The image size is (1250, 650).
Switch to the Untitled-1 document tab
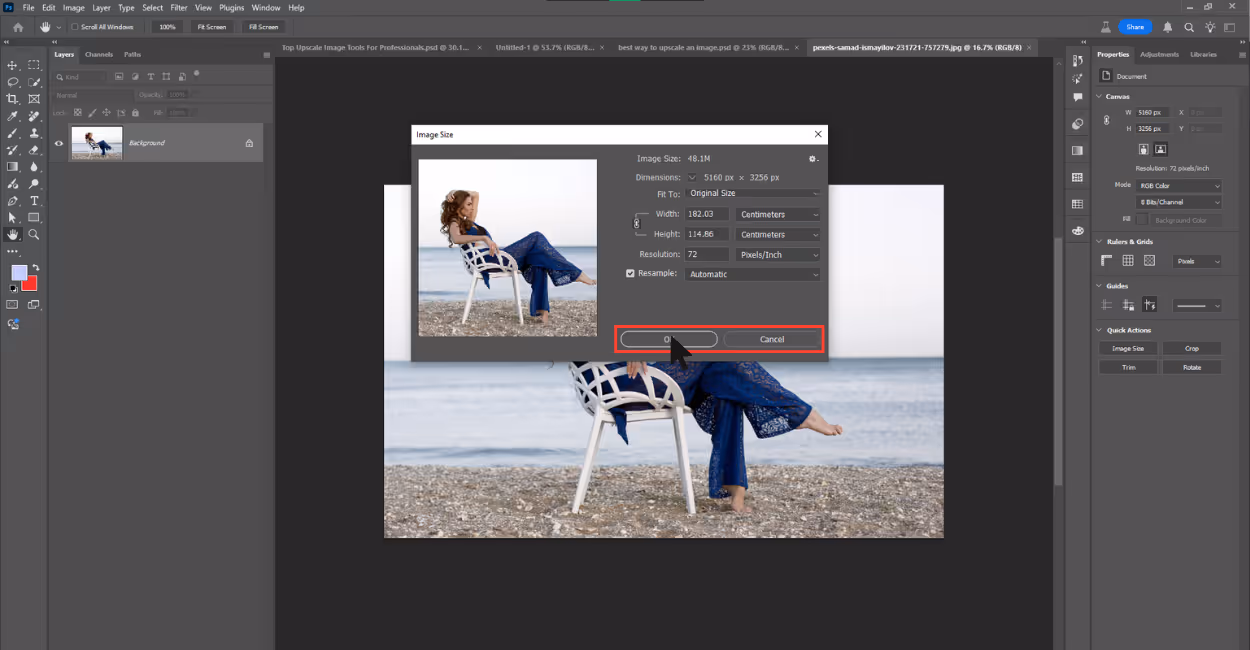[548, 47]
